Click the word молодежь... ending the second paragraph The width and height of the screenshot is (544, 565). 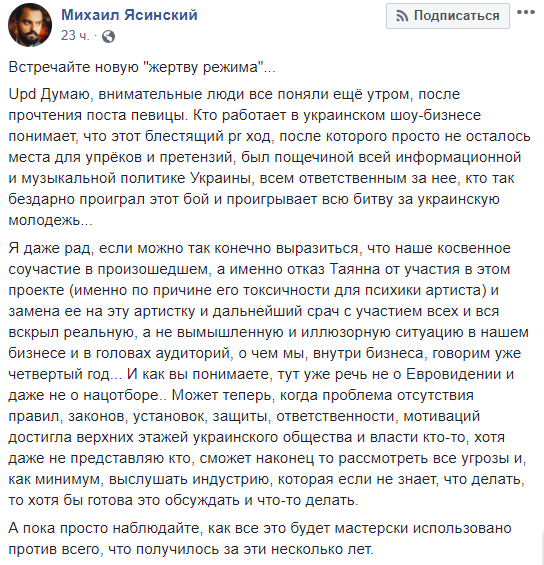(x=50, y=220)
